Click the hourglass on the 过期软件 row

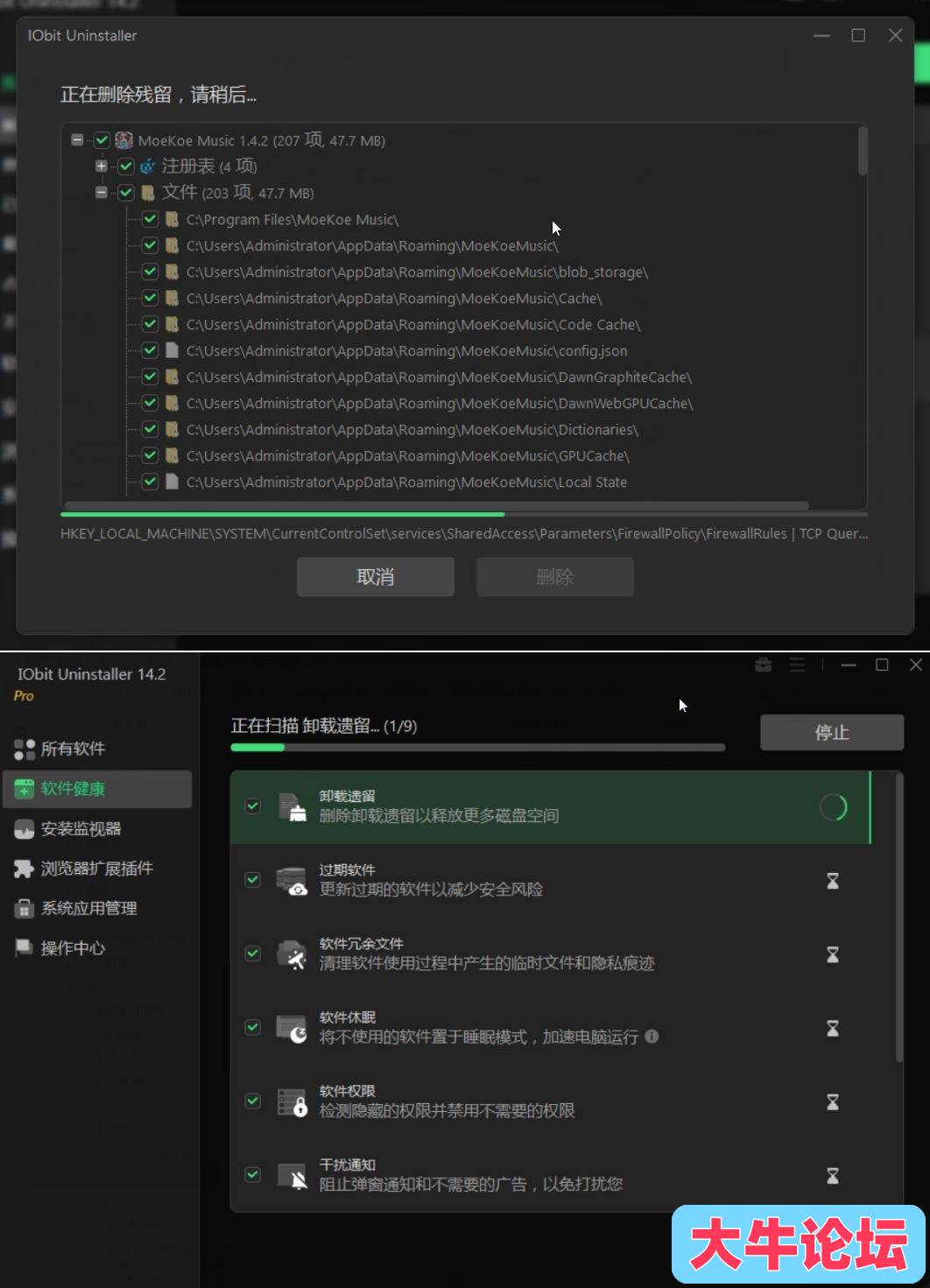pyautogui.click(x=833, y=881)
